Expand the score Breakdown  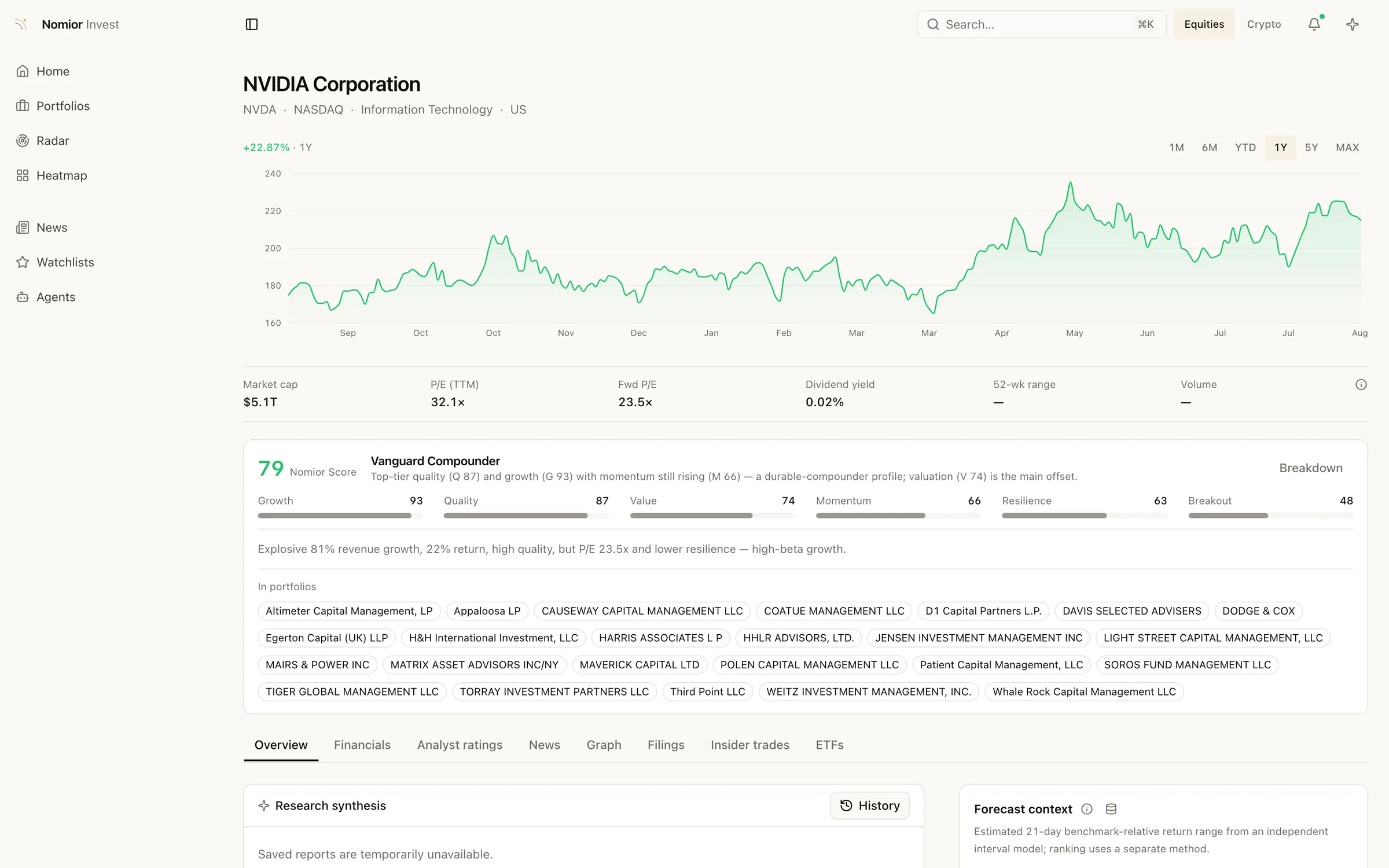(x=1311, y=468)
